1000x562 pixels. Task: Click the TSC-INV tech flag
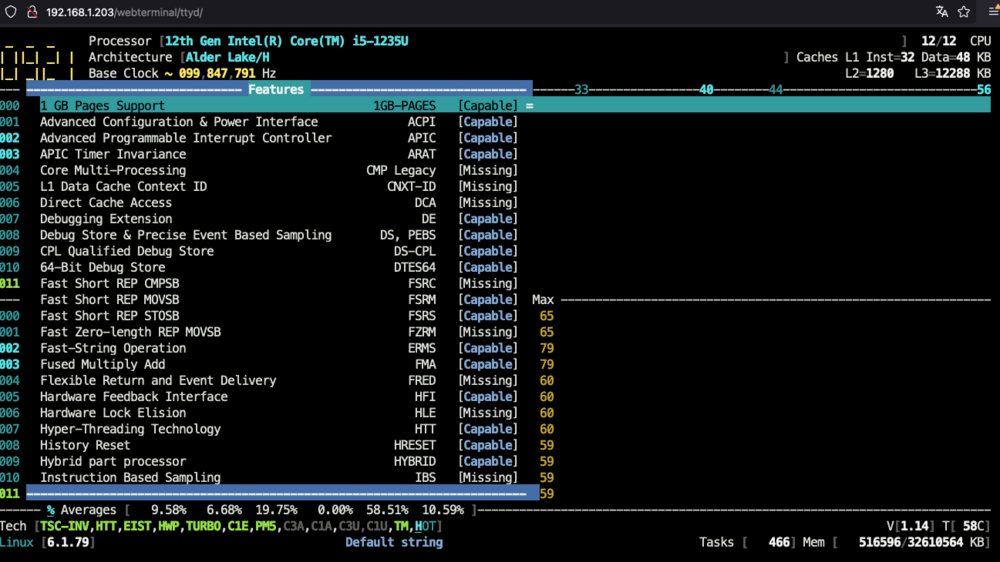(64, 526)
